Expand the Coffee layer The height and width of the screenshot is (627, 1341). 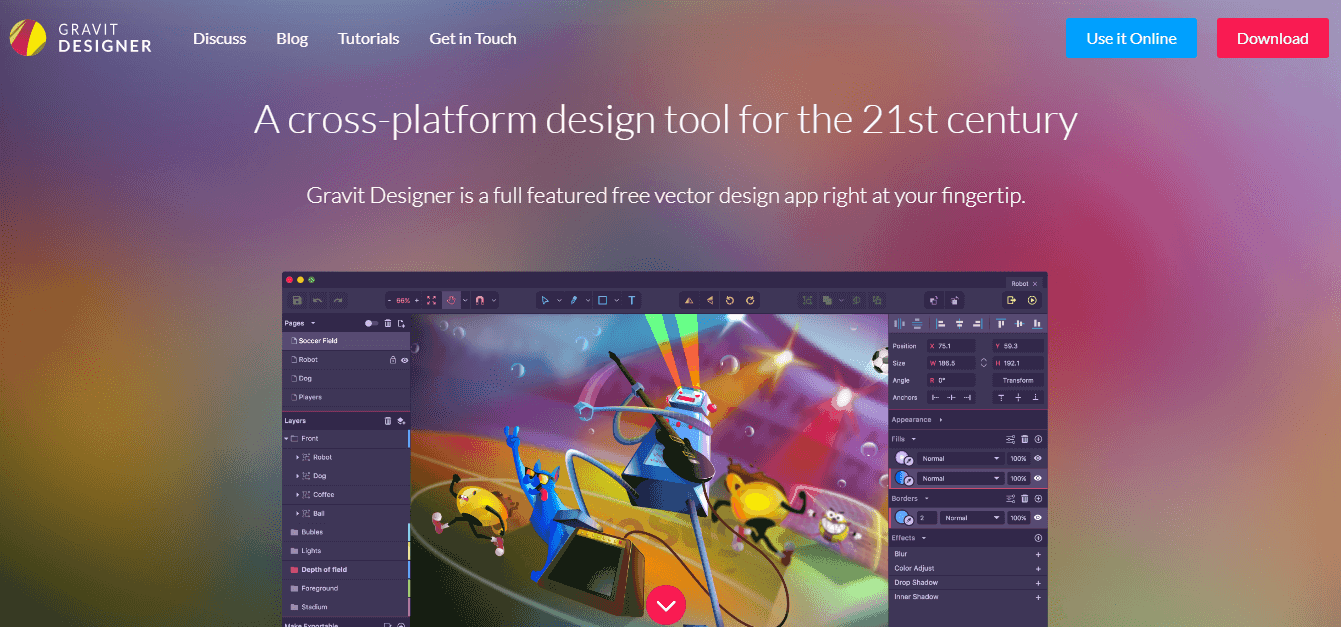297,494
